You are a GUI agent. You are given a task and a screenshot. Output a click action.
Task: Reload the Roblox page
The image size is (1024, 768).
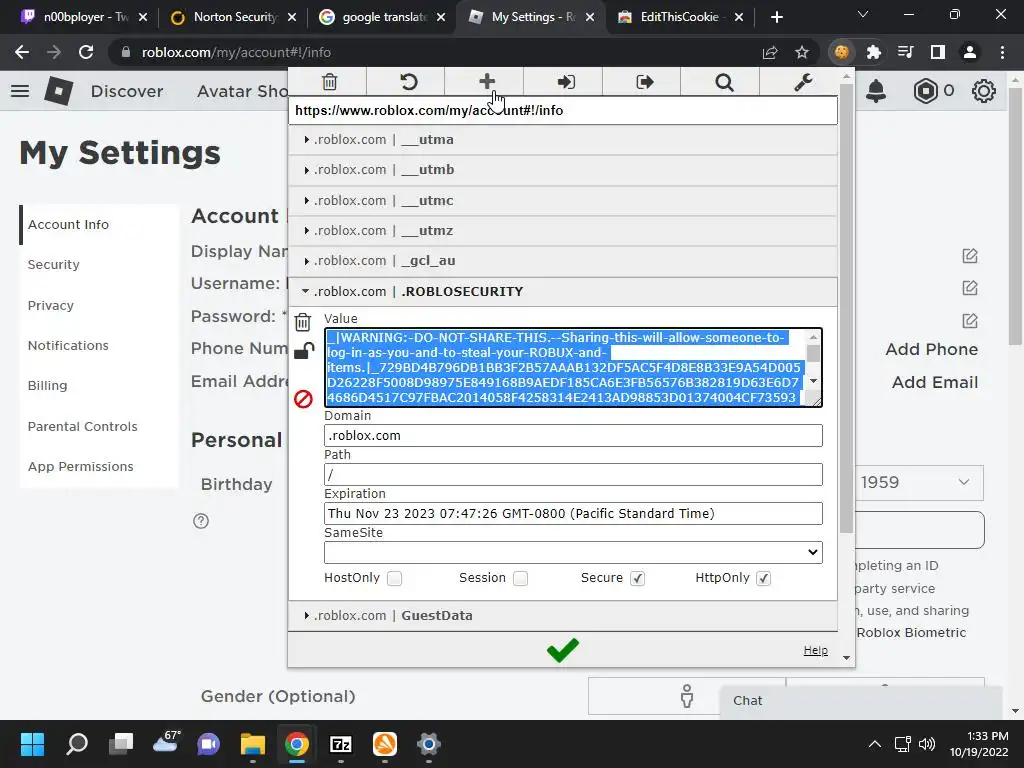(x=86, y=52)
